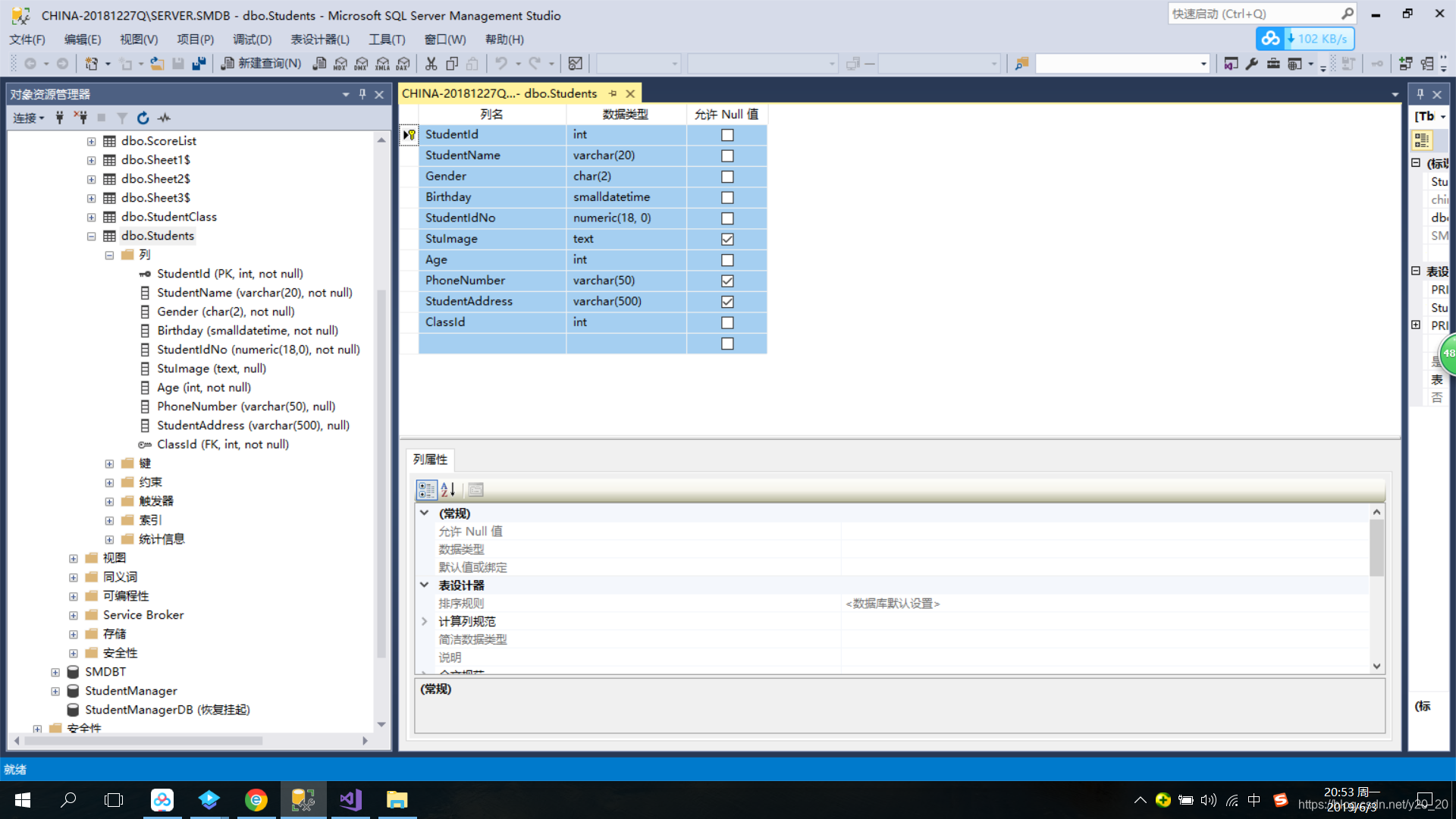Toggle Allow Null for Gender
Screen dimensions: 1456x819
[x=727, y=177]
